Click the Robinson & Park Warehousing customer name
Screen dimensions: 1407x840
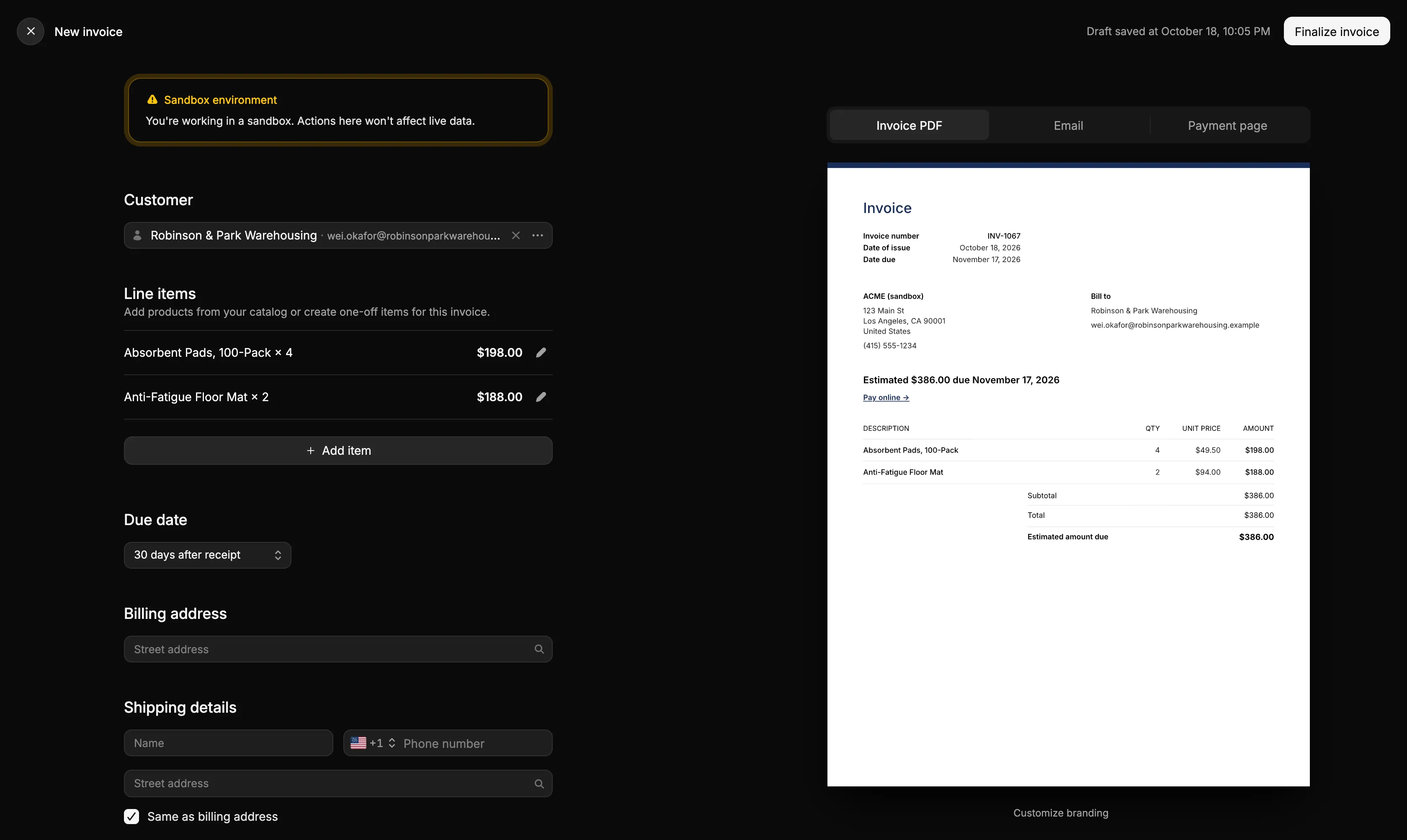click(234, 235)
